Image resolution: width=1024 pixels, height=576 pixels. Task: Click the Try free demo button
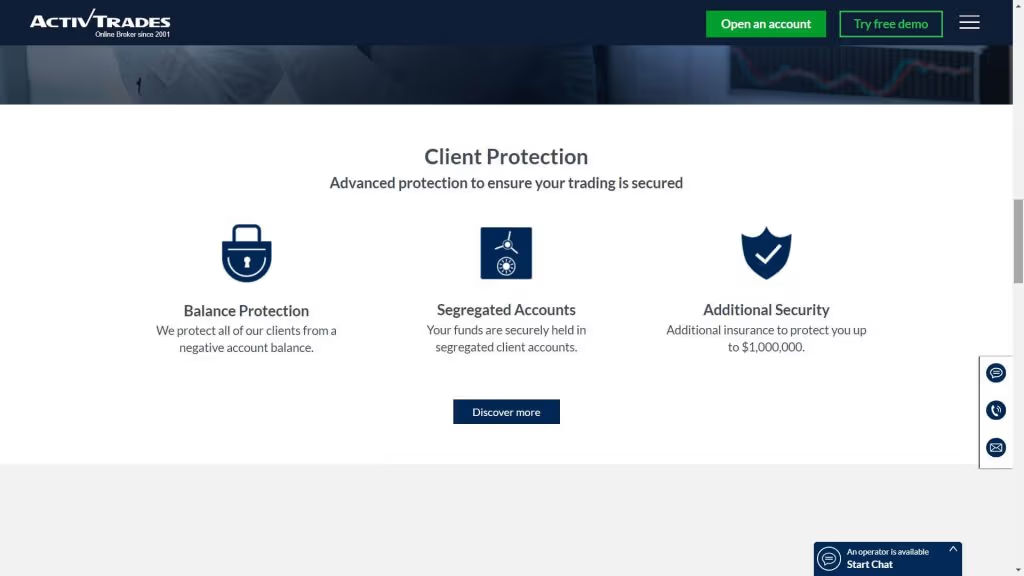(890, 23)
